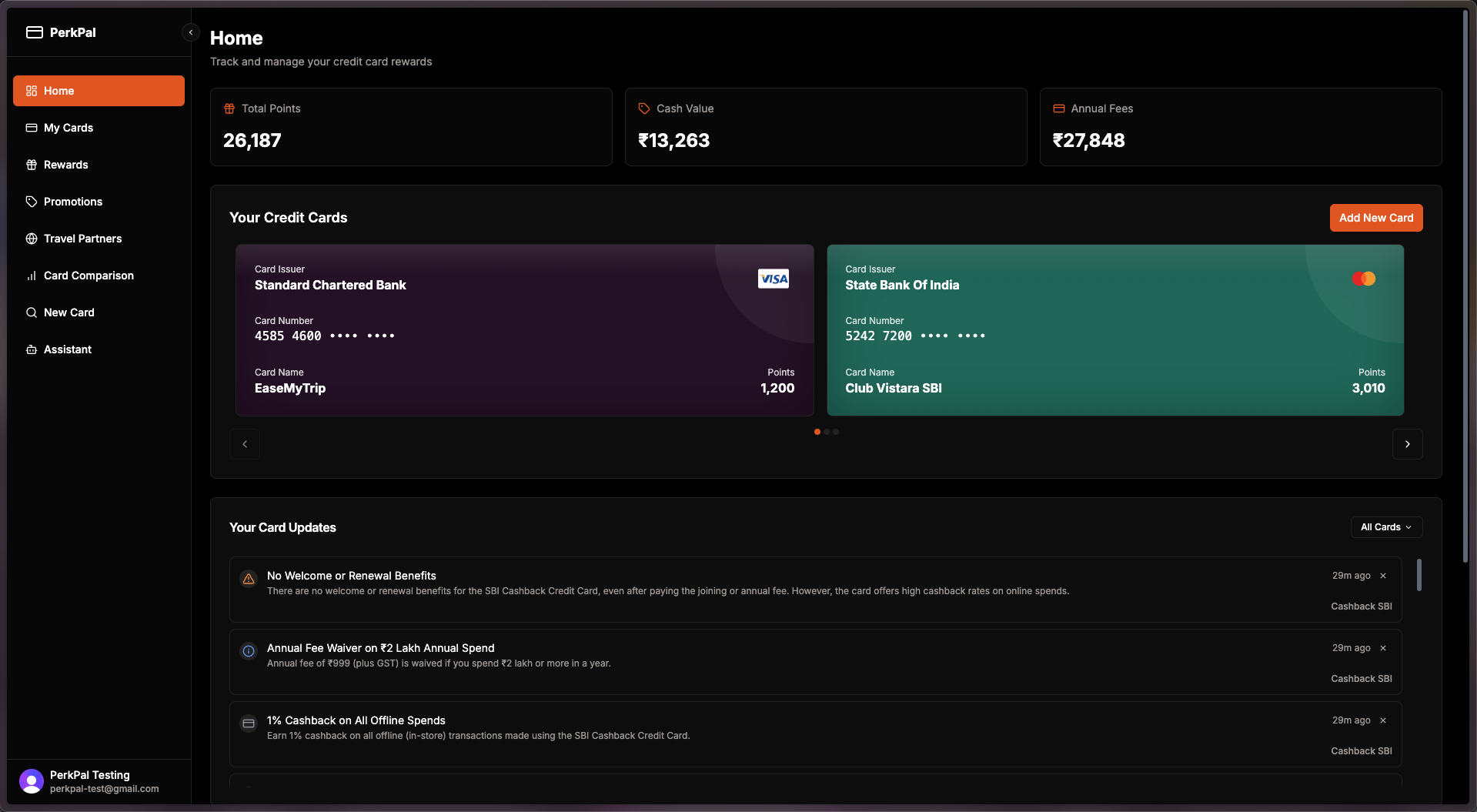This screenshot has width=1477, height=812.
Task: Open the My Cards page
Action: coord(69,128)
